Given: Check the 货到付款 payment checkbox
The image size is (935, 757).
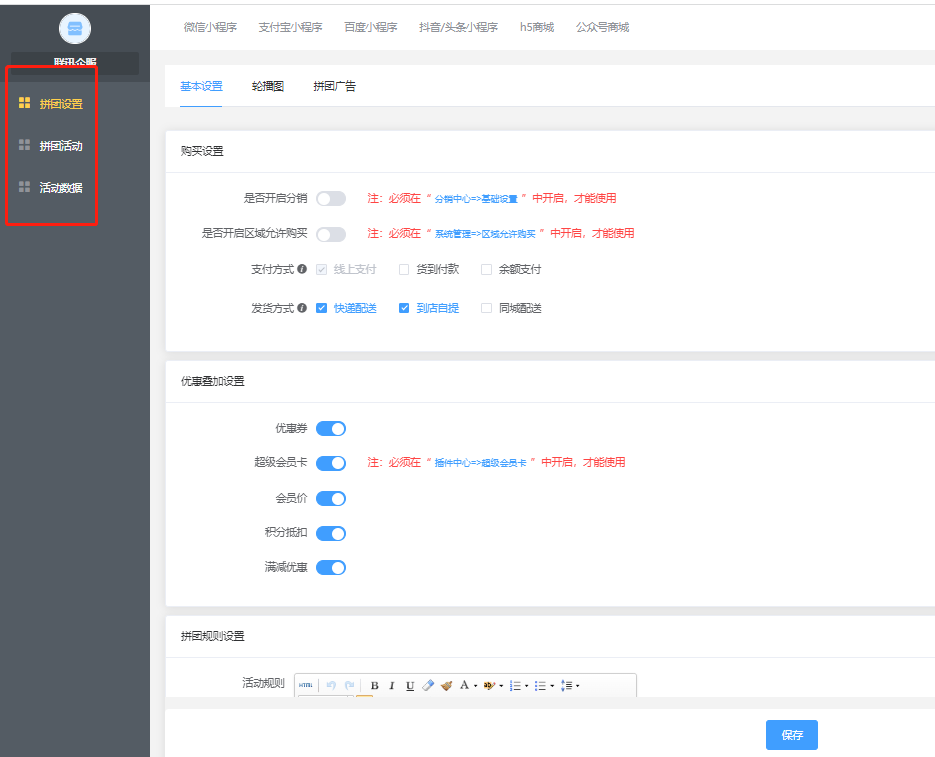Looking at the screenshot, I should (404, 270).
